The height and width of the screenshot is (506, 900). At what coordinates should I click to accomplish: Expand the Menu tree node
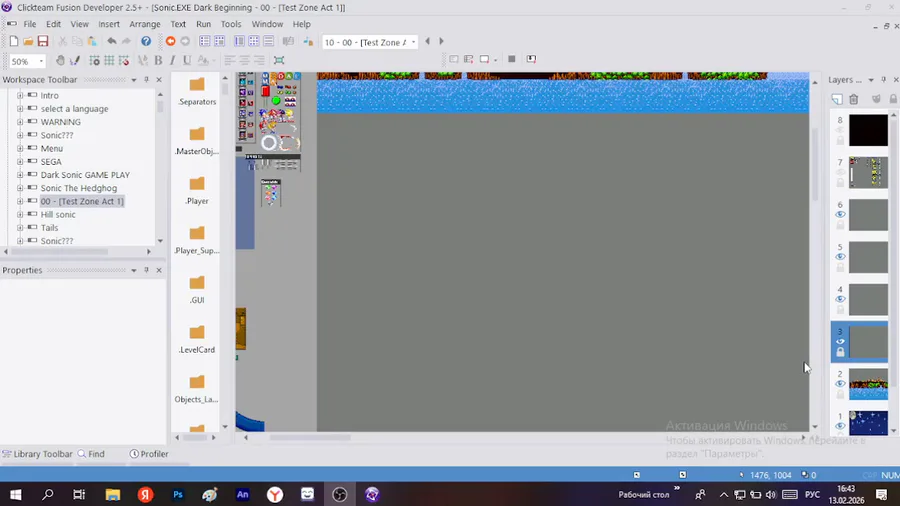tap(20, 148)
